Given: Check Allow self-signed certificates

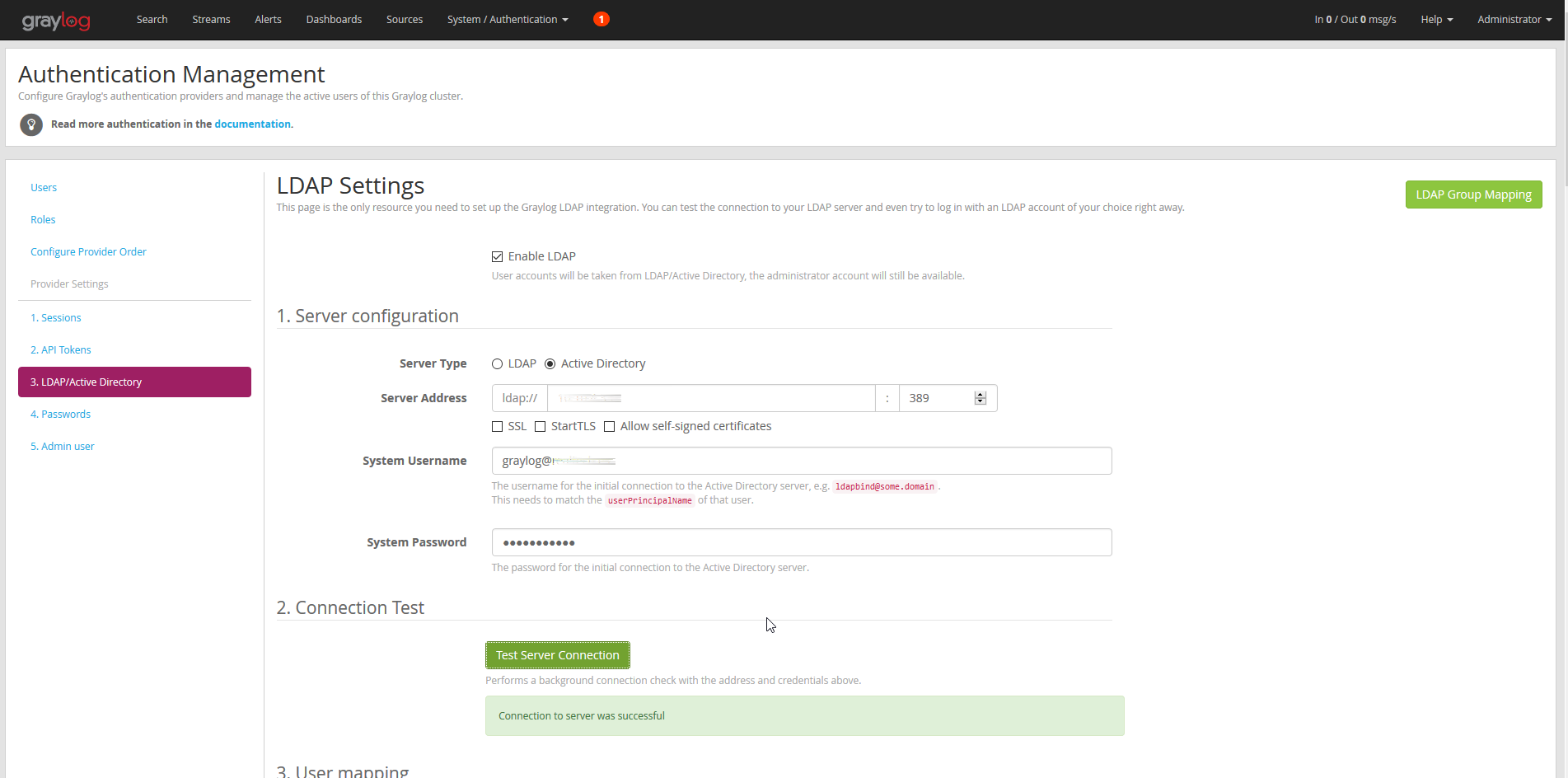Looking at the screenshot, I should point(610,427).
